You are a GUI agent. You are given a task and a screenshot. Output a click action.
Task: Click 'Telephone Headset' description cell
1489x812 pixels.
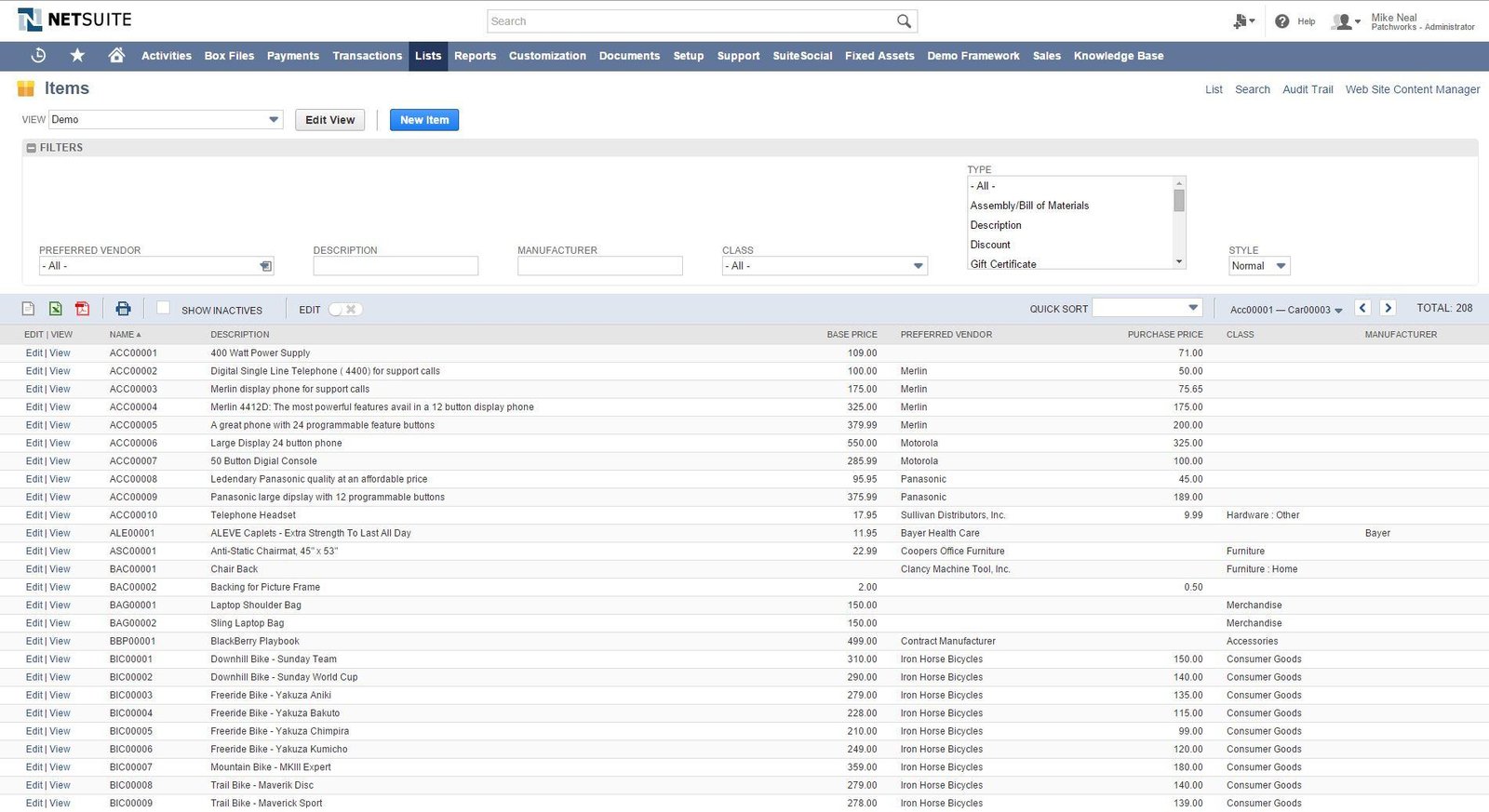(253, 515)
